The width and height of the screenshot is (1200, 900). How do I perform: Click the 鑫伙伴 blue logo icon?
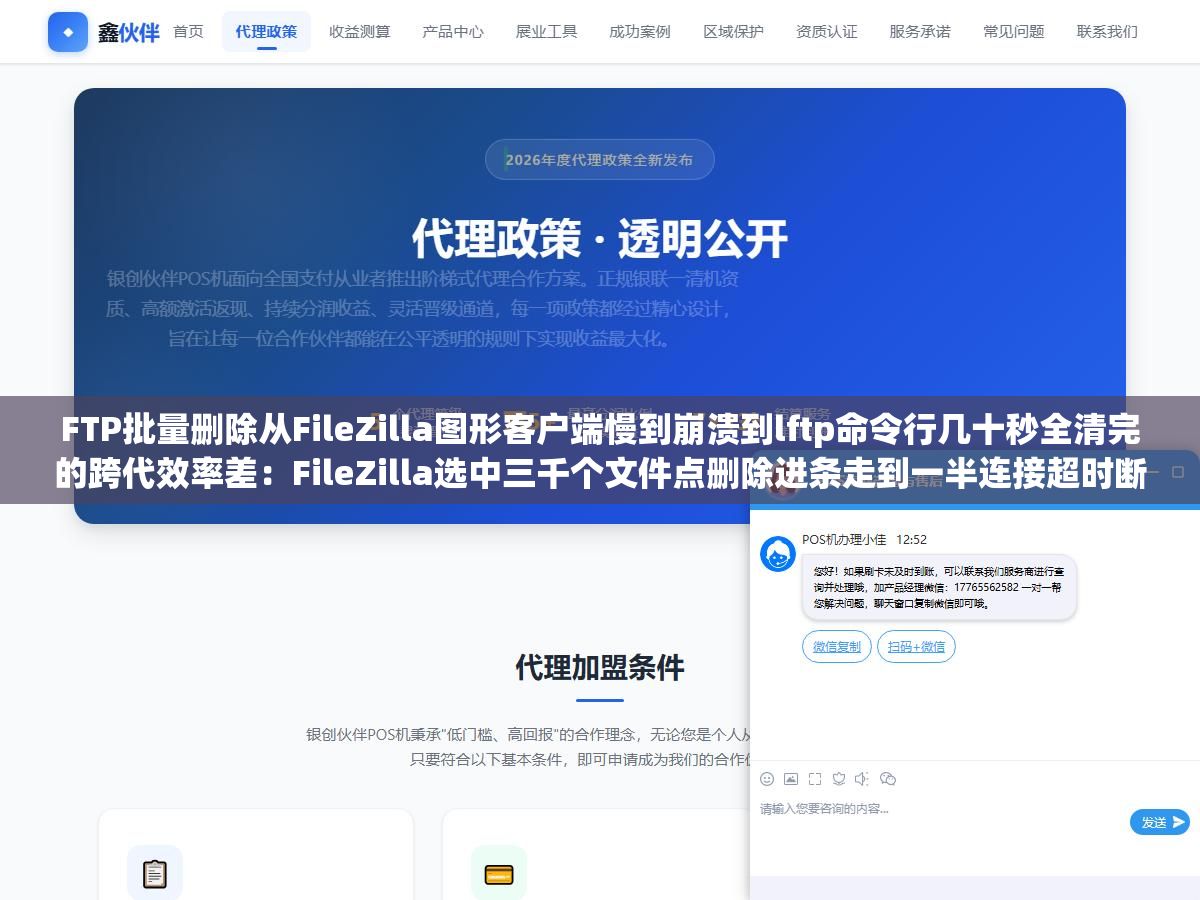pos(68,32)
